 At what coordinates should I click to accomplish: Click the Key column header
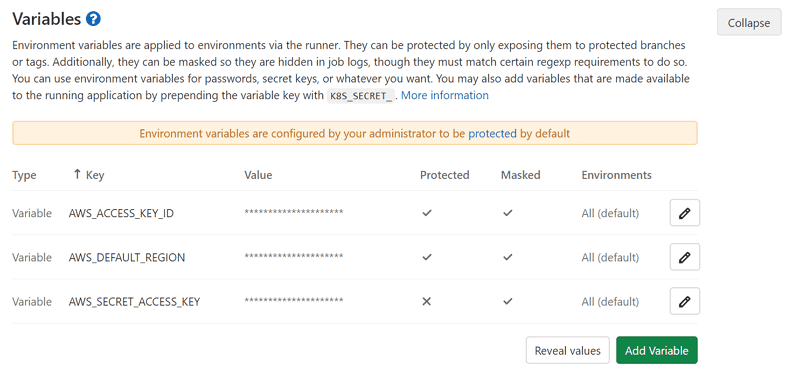pos(94,175)
